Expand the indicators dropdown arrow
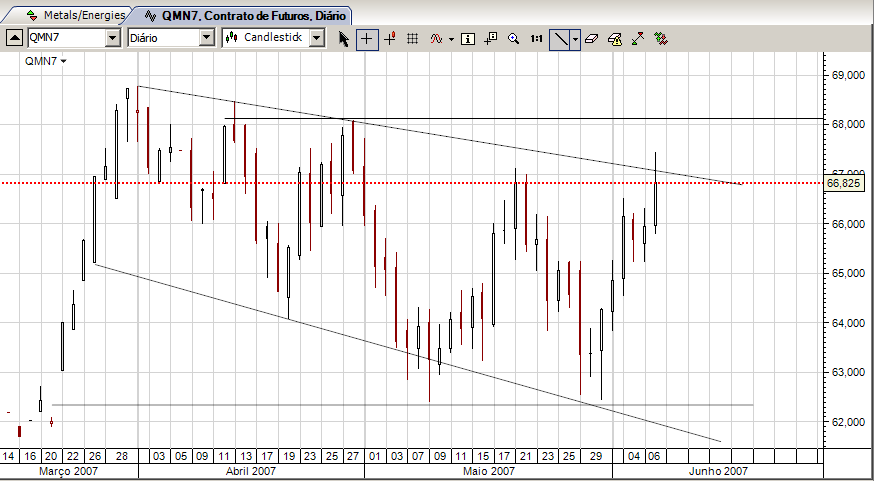The width and height of the screenshot is (874, 481). pos(451,40)
